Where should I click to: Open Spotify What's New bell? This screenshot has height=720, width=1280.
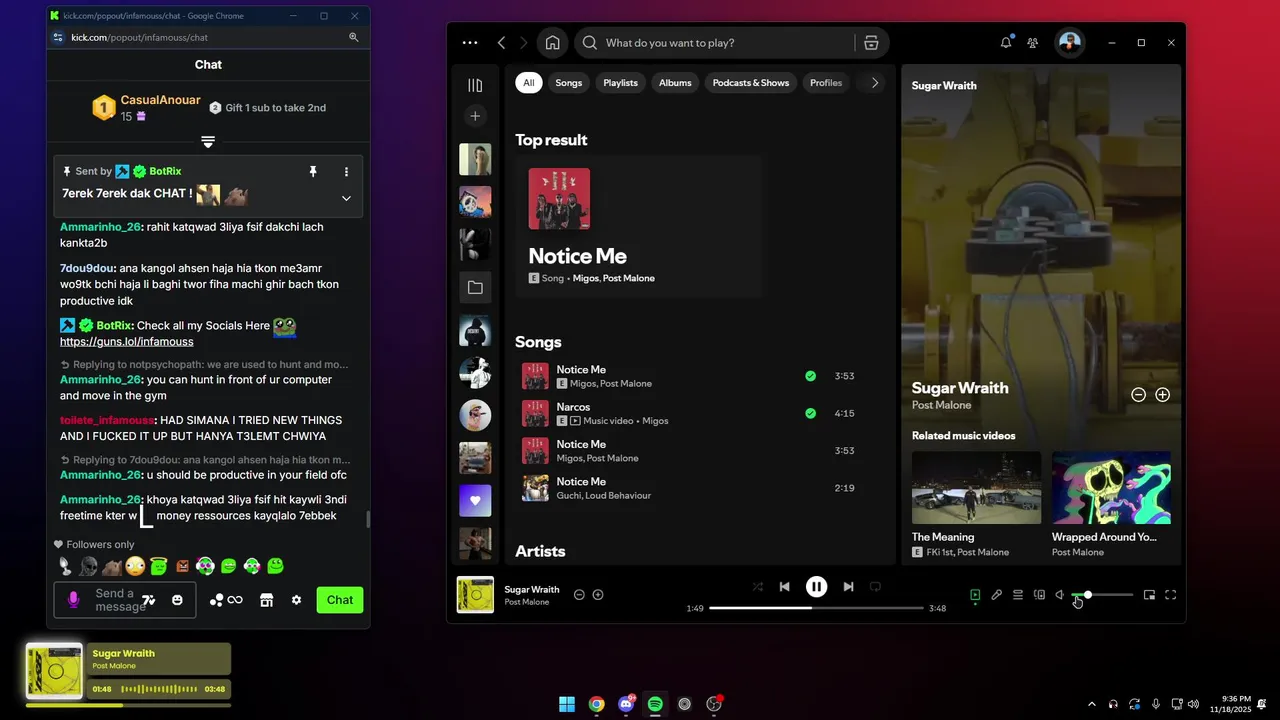tap(1006, 43)
